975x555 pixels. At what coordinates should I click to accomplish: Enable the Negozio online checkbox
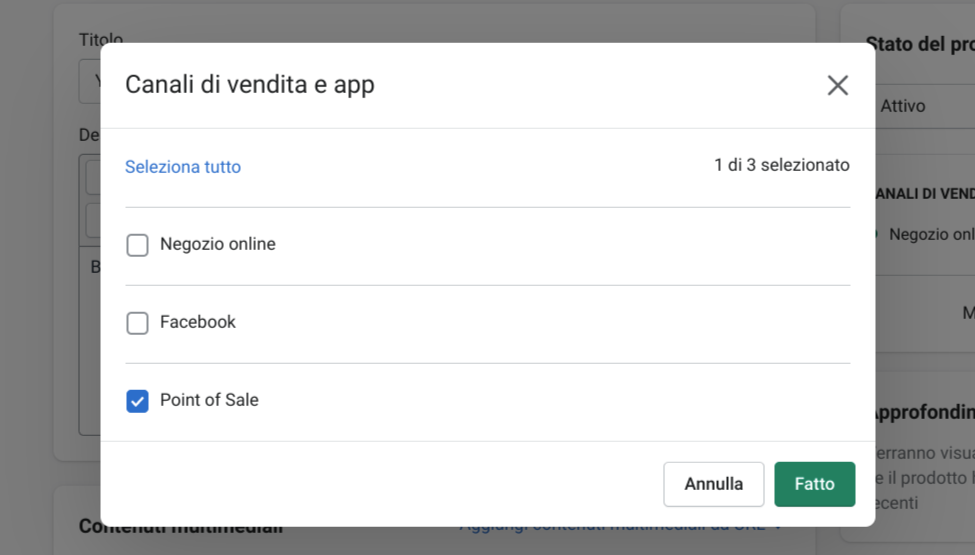[x=138, y=245]
